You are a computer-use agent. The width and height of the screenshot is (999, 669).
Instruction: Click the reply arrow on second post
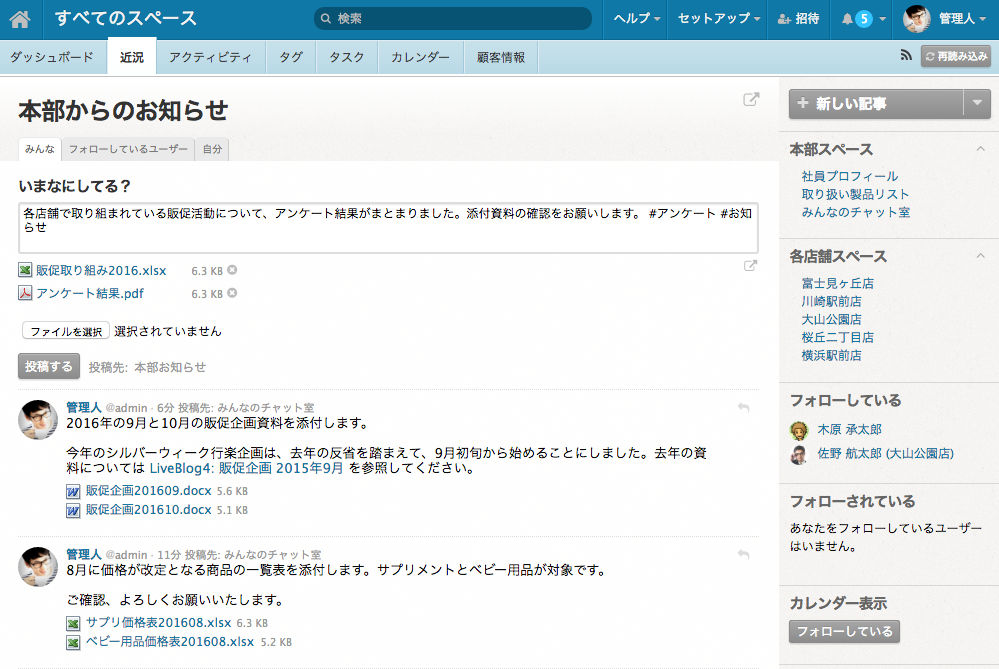(x=743, y=554)
